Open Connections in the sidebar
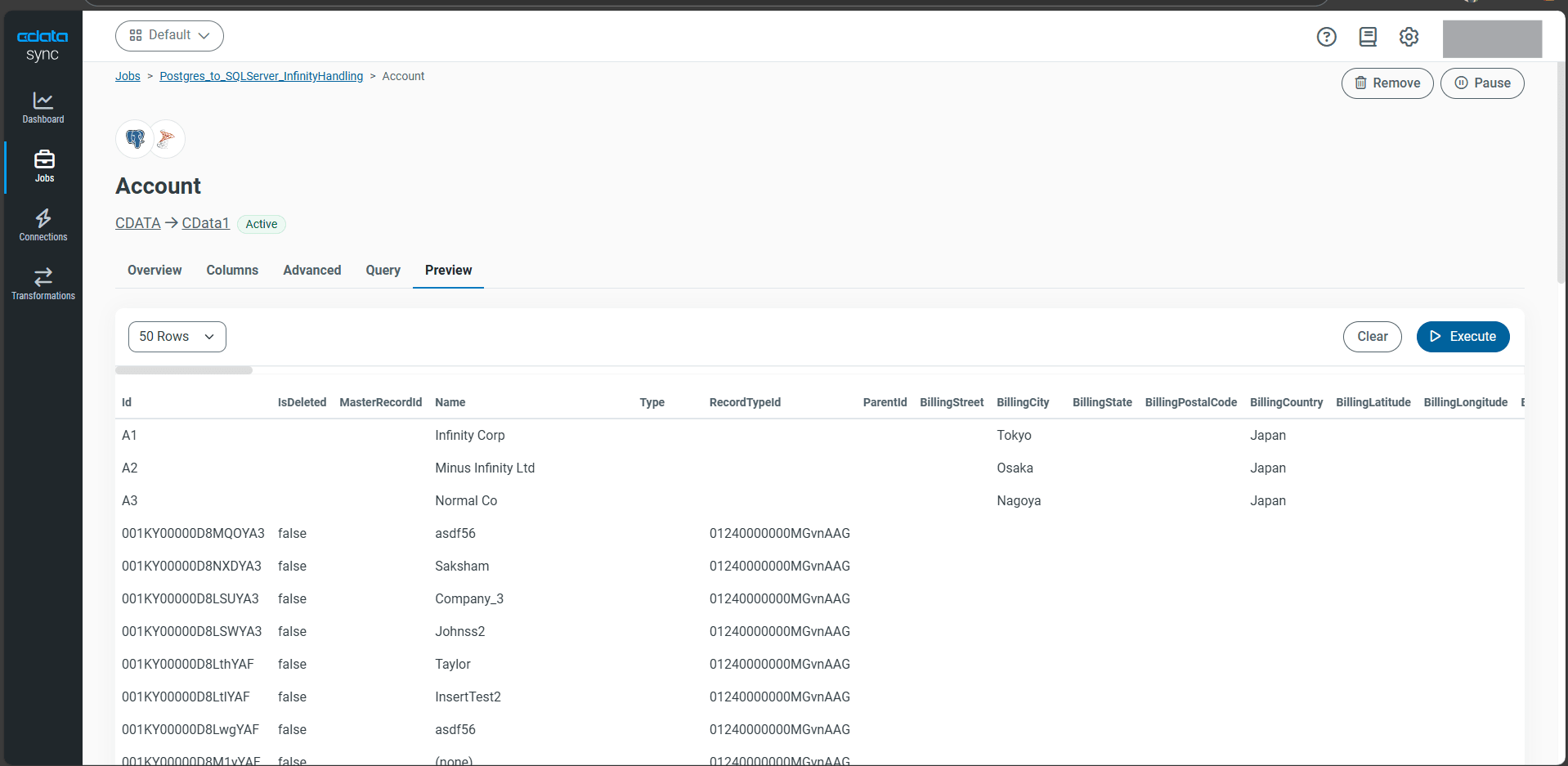The width and height of the screenshot is (1568, 766). click(43, 225)
